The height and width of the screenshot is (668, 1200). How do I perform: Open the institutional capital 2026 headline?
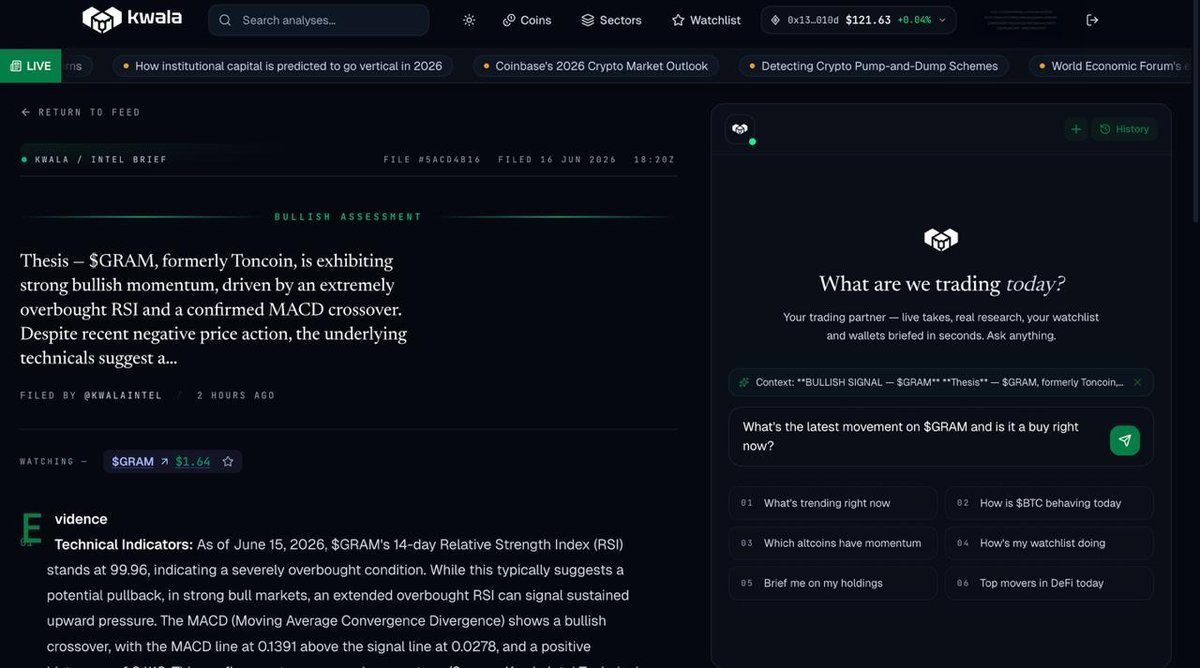point(282,66)
